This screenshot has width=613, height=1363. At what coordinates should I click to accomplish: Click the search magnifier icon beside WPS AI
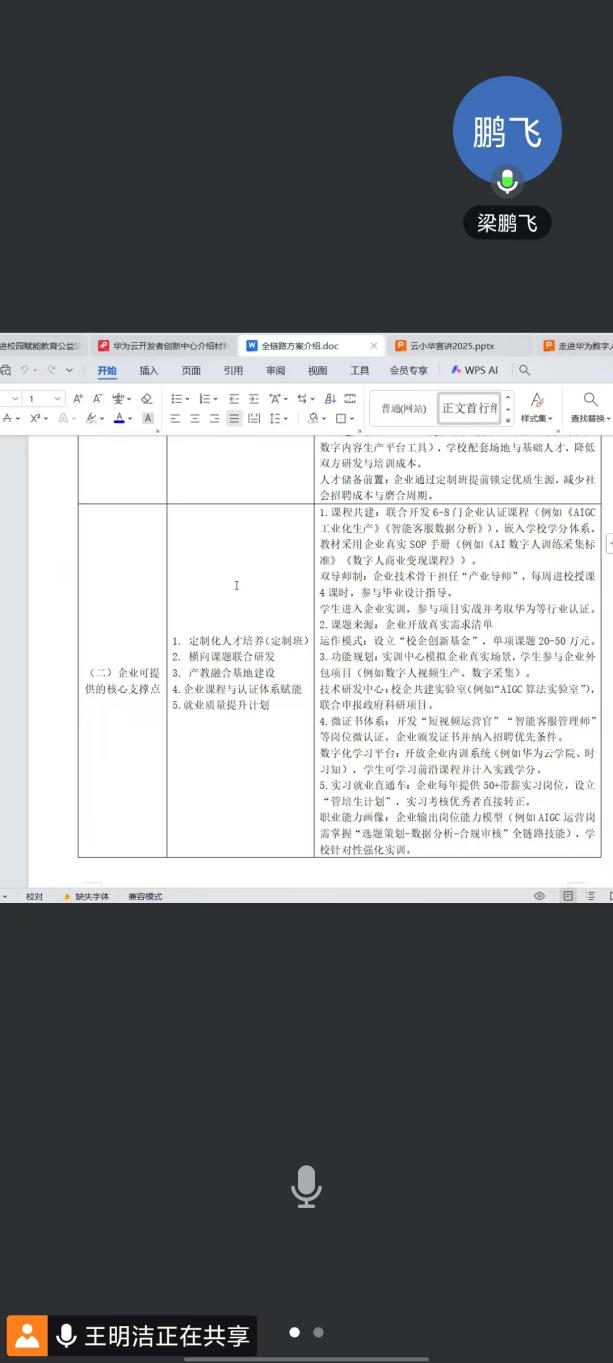524,370
